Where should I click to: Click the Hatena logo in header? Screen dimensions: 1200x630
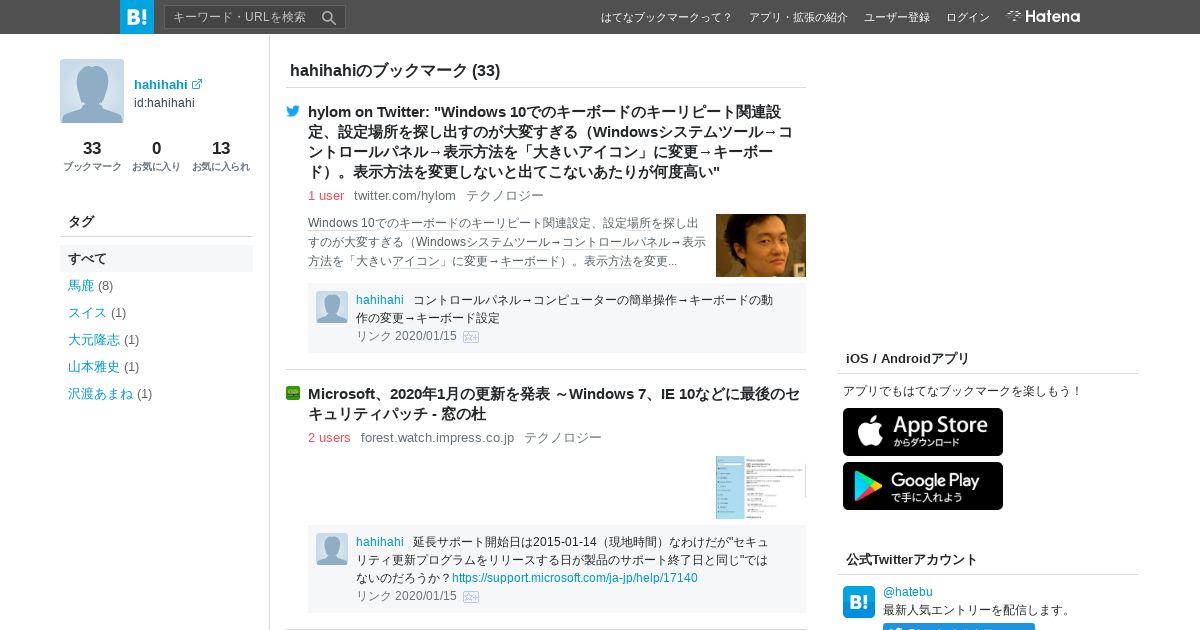coord(1043,17)
